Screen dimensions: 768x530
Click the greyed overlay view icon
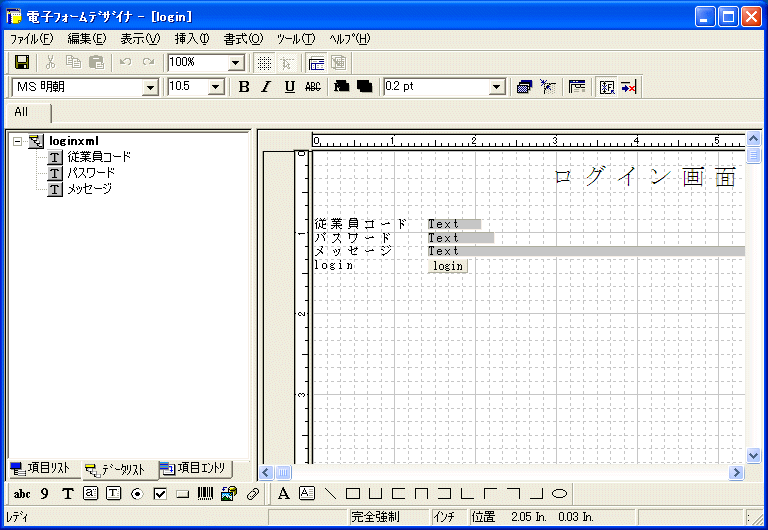(338, 63)
